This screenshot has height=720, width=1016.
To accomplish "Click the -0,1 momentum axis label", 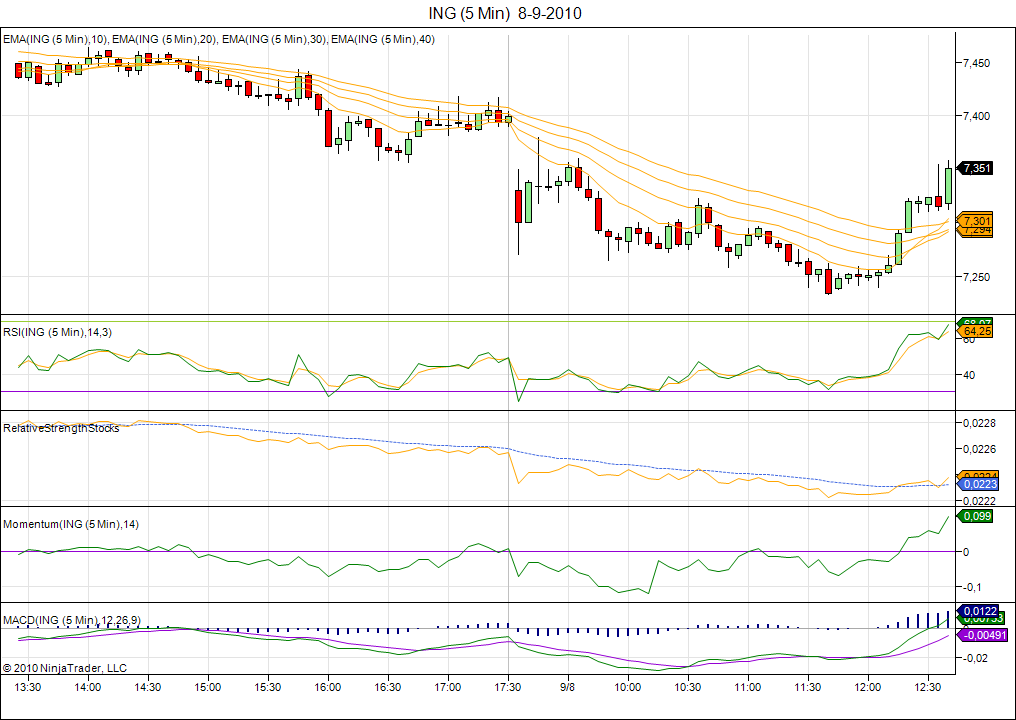I will click(974, 587).
